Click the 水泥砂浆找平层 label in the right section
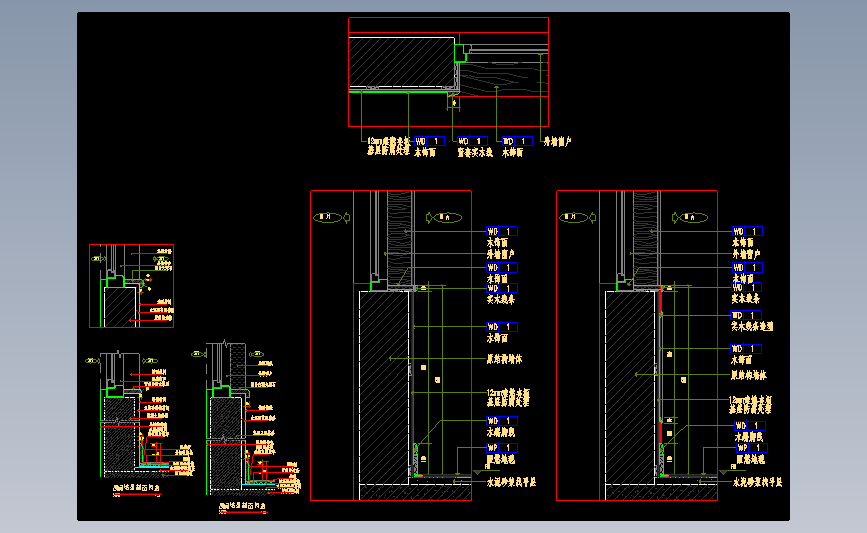Image resolution: width=867 pixels, height=533 pixels. click(758, 482)
